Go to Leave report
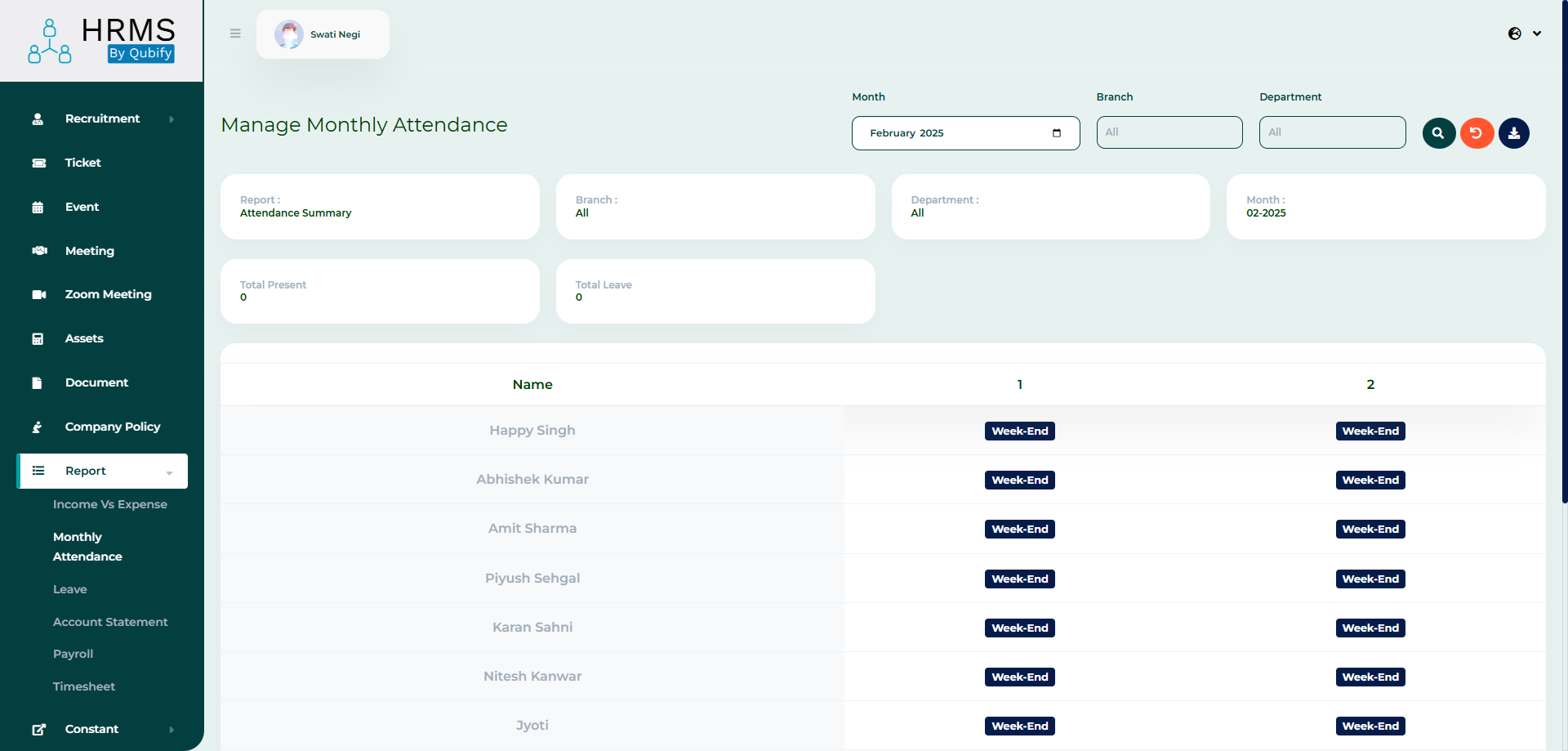 tap(70, 589)
